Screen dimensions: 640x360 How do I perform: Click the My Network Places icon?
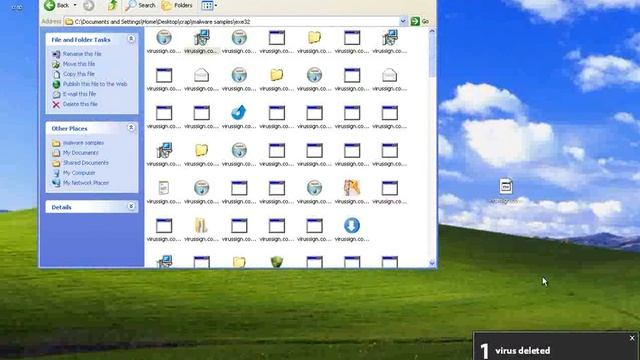pos(56,183)
